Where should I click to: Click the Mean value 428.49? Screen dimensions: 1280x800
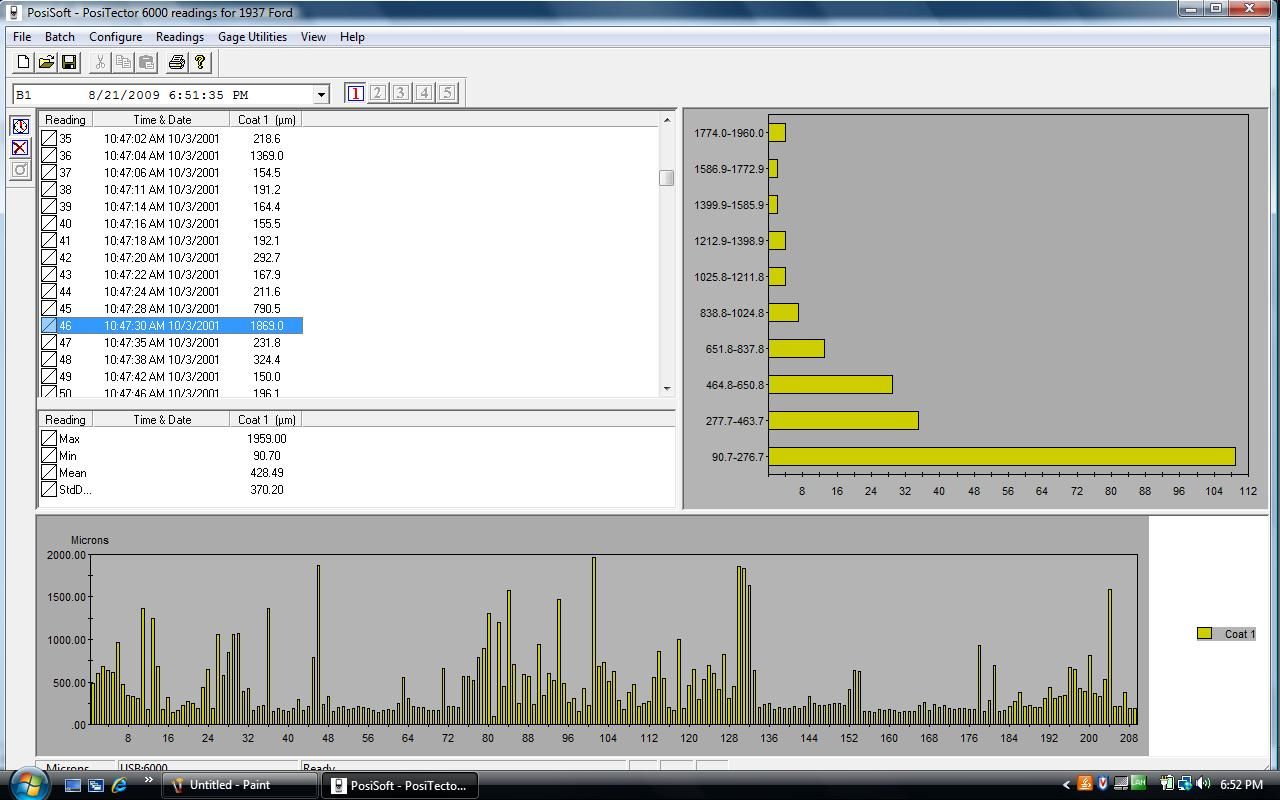267,473
